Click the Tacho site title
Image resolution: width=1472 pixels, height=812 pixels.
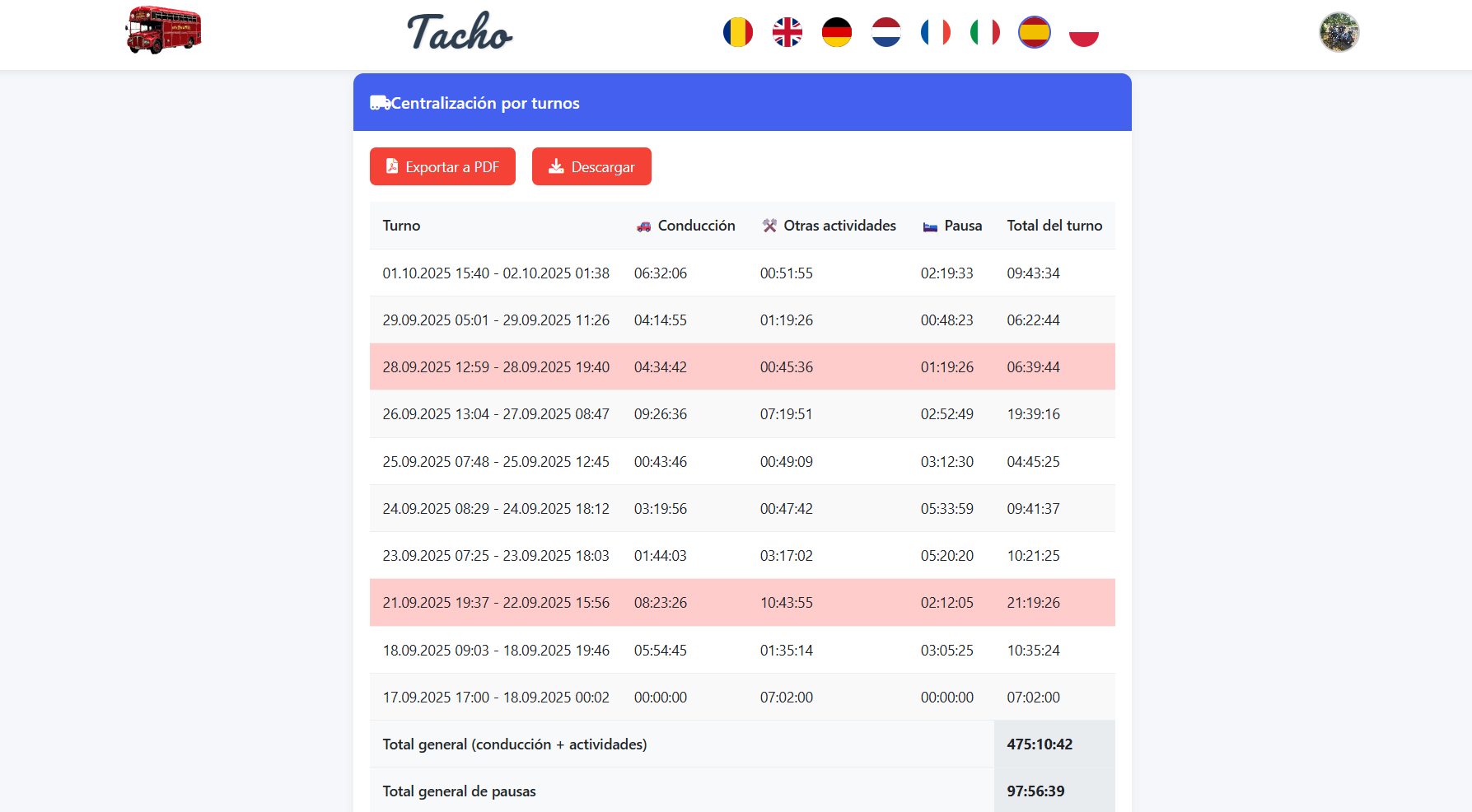point(460,32)
